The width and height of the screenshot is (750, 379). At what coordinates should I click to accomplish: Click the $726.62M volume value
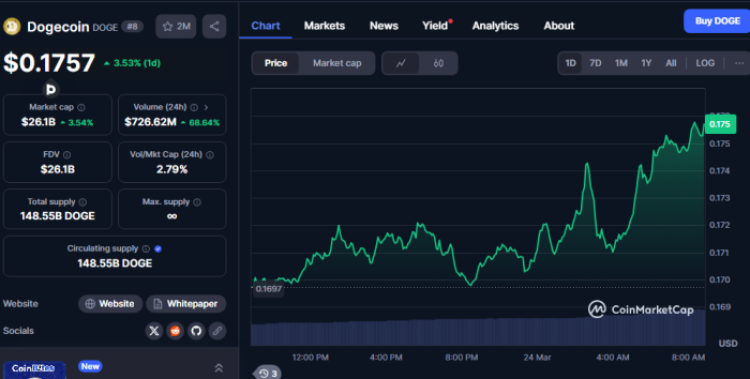tap(150, 122)
